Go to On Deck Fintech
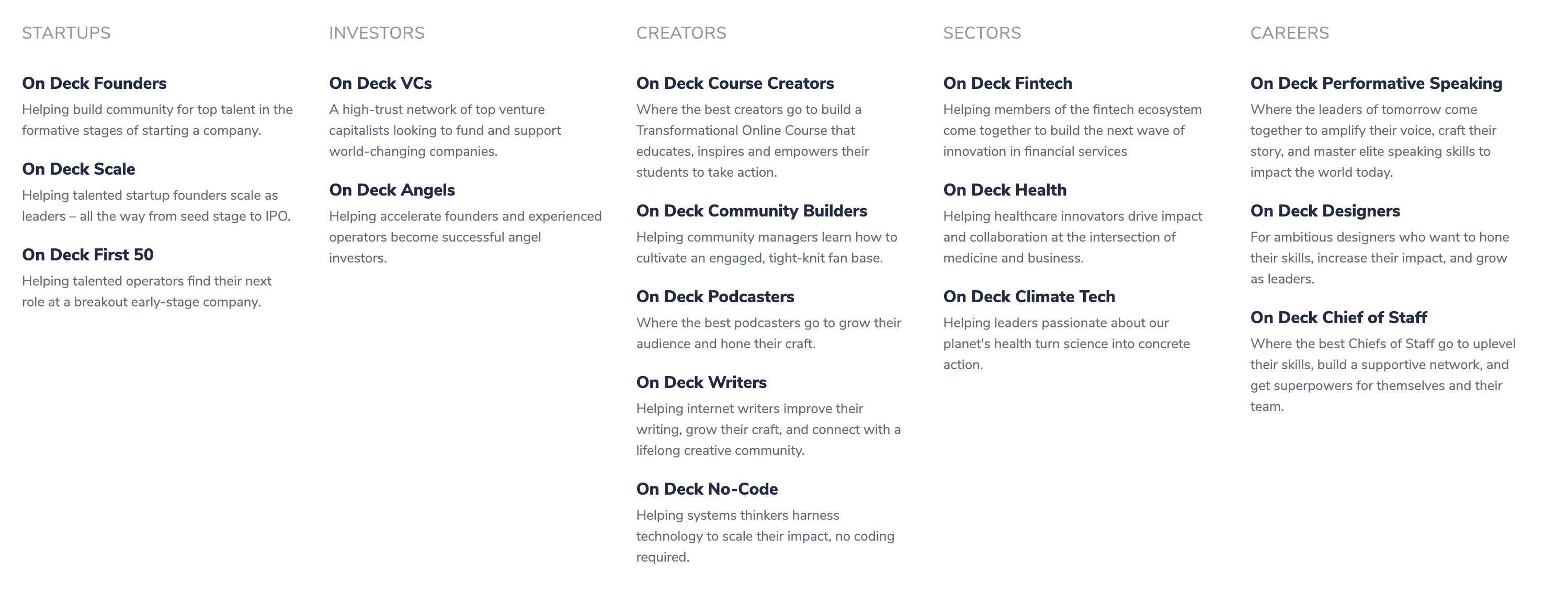The width and height of the screenshot is (1568, 594). (x=1008, y=83)
